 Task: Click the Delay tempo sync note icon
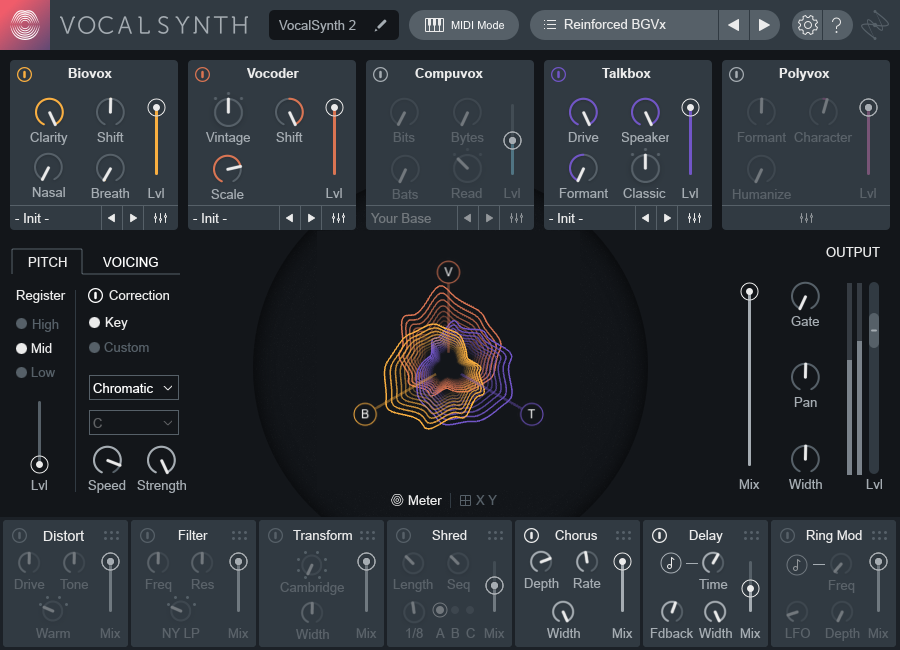tap(670, 563)
